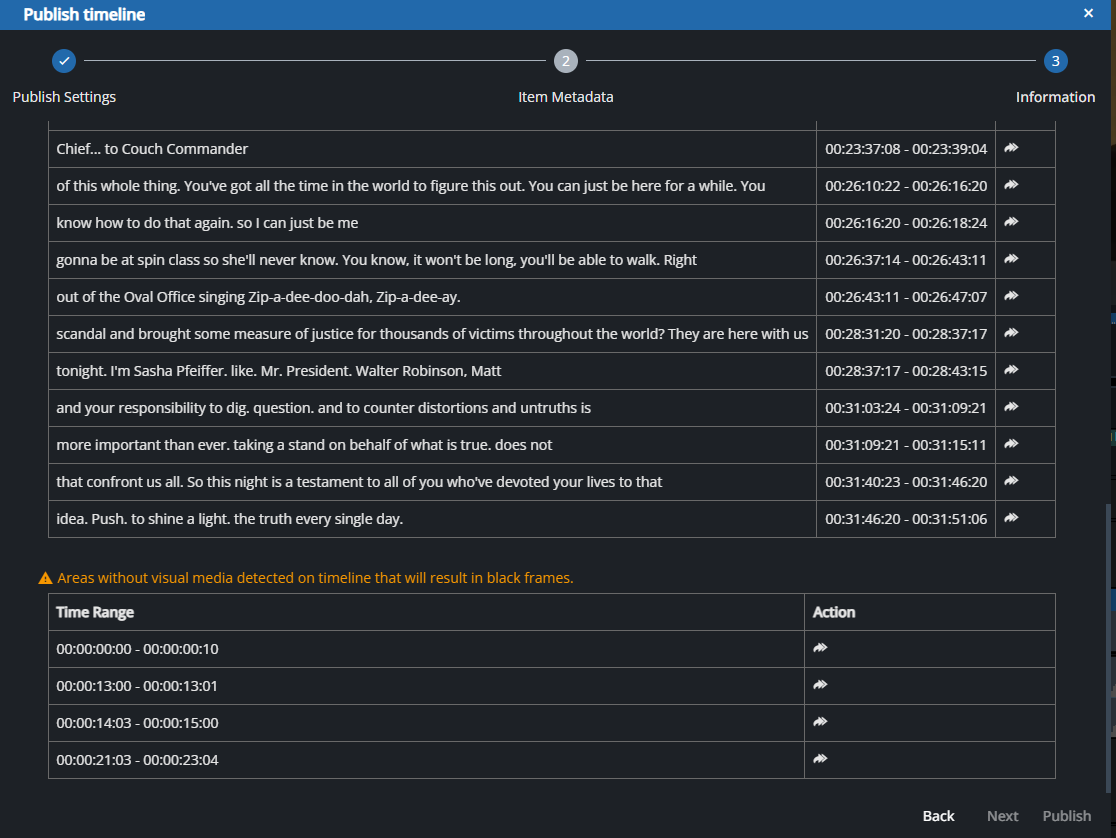This screenshot has height=838, width=1116.
Task: Select the Time Range column header
Action: pyautogui.click(x=95, y=611)
